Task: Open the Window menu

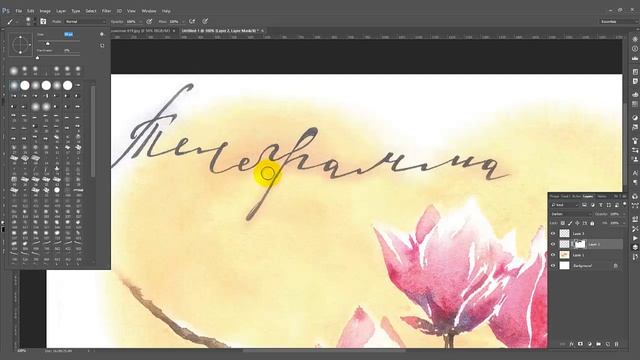Action: (149, 11)
